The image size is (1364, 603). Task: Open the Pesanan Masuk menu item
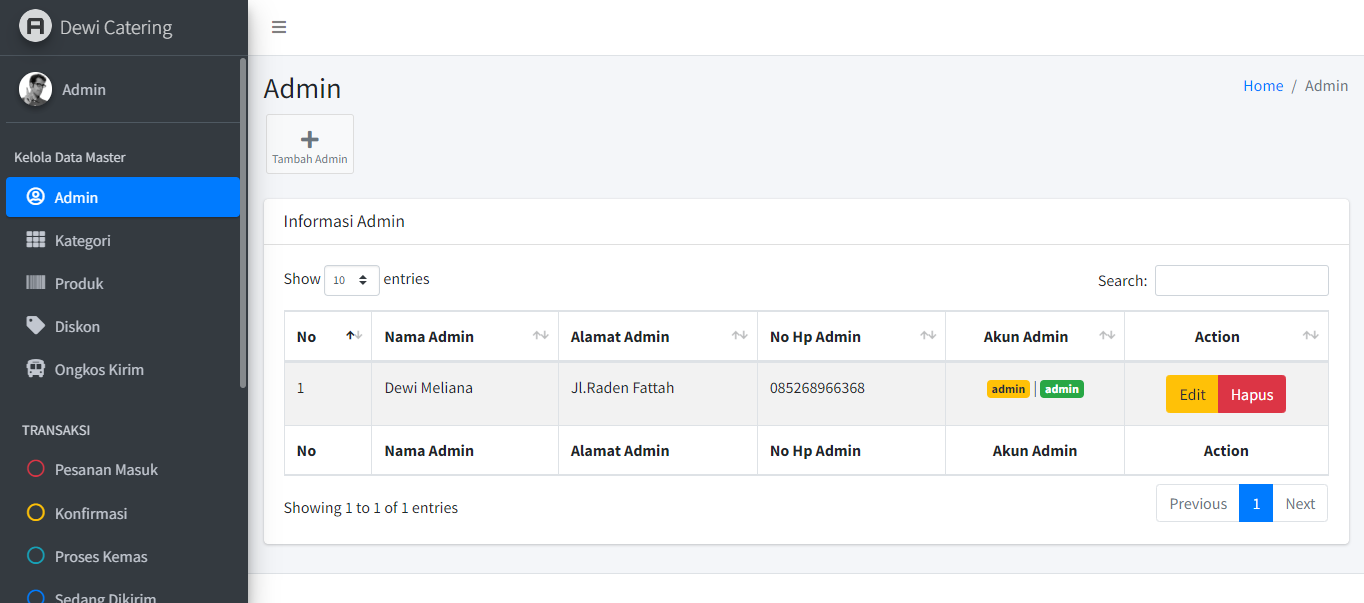click(123, 469)
